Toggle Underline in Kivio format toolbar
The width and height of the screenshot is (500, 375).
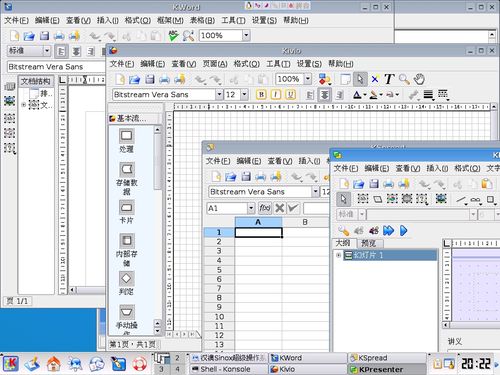pos(290,95)
